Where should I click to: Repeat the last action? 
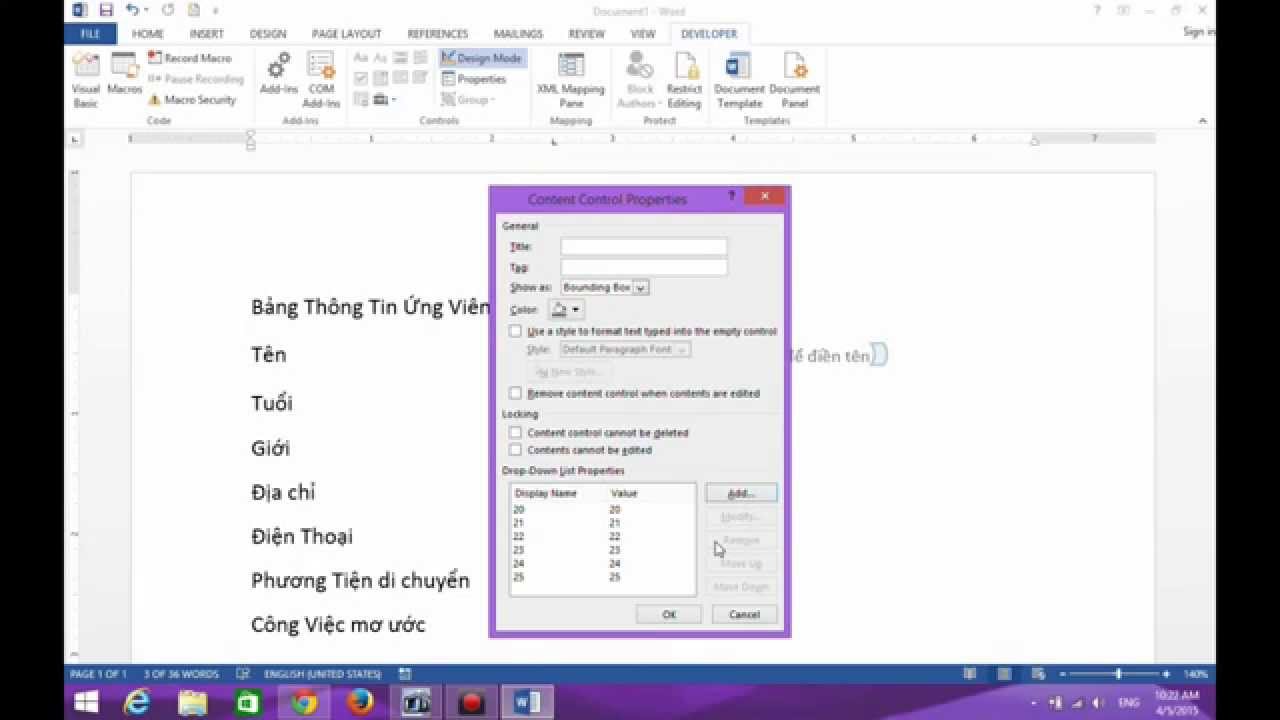click(168, 10)
